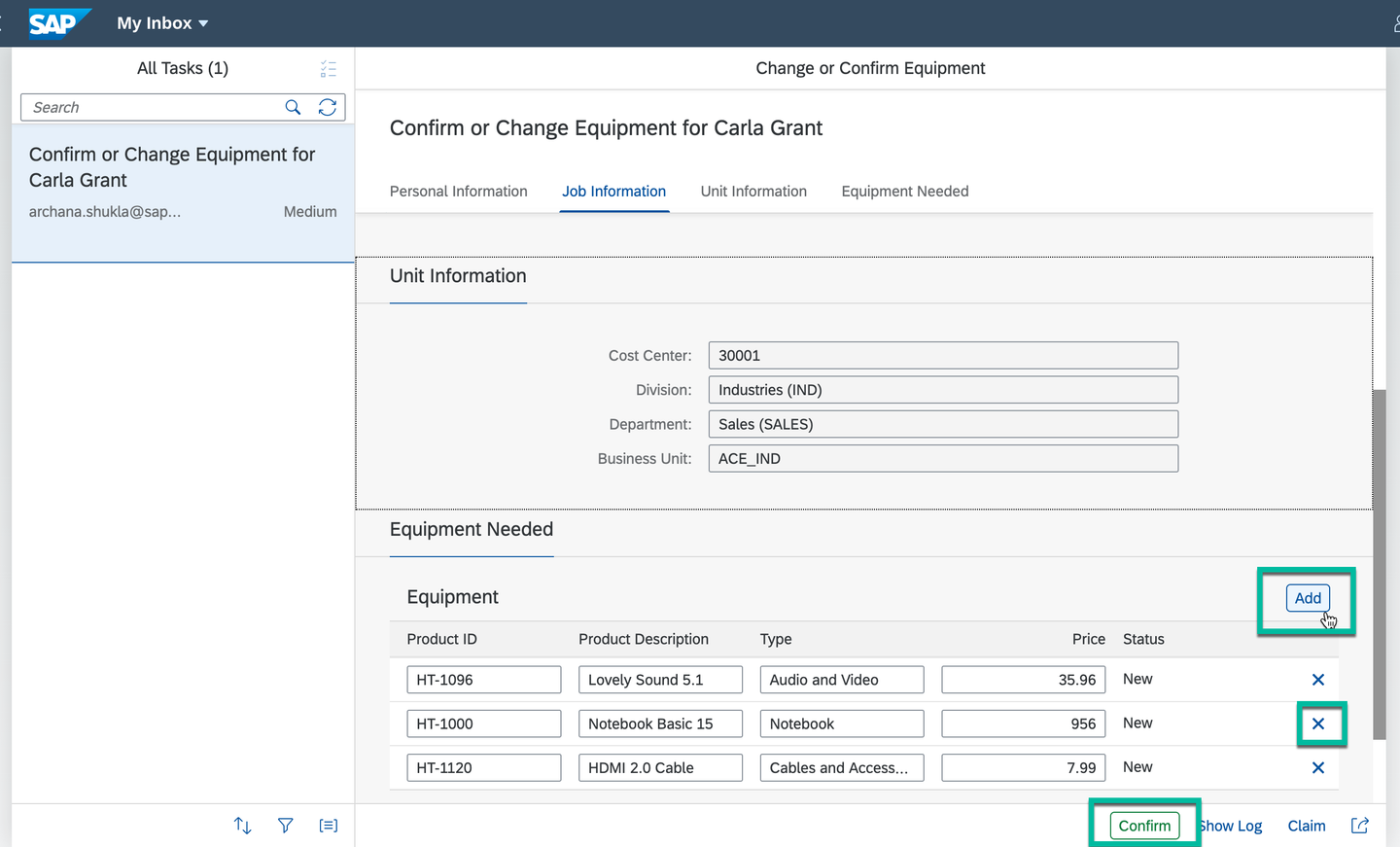The height and width of the screenshot is (847, 1400).
Task: Click the Notebook Basic 15 description field
Action: [660, 723]
